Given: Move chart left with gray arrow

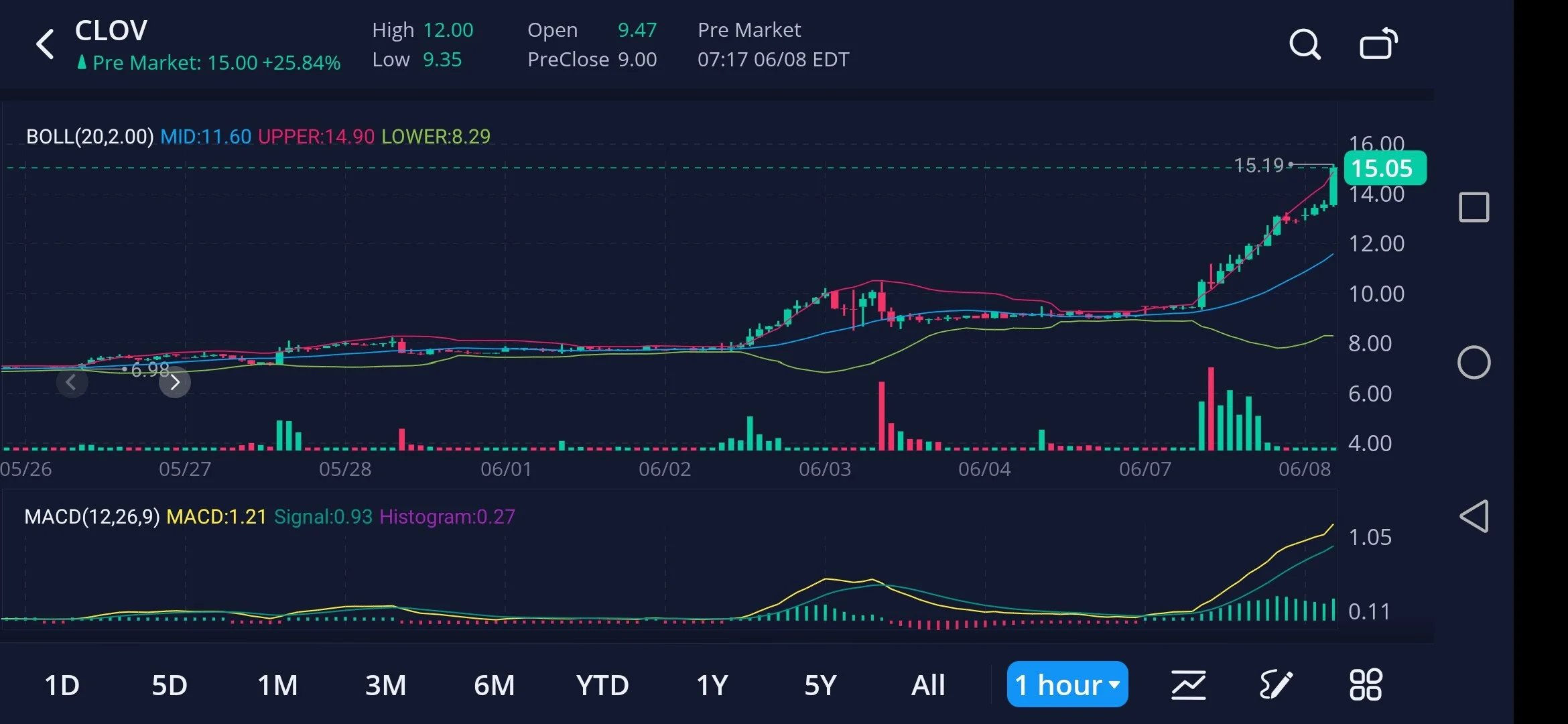Looking at the screenshot, I should [x=72, y=382].
